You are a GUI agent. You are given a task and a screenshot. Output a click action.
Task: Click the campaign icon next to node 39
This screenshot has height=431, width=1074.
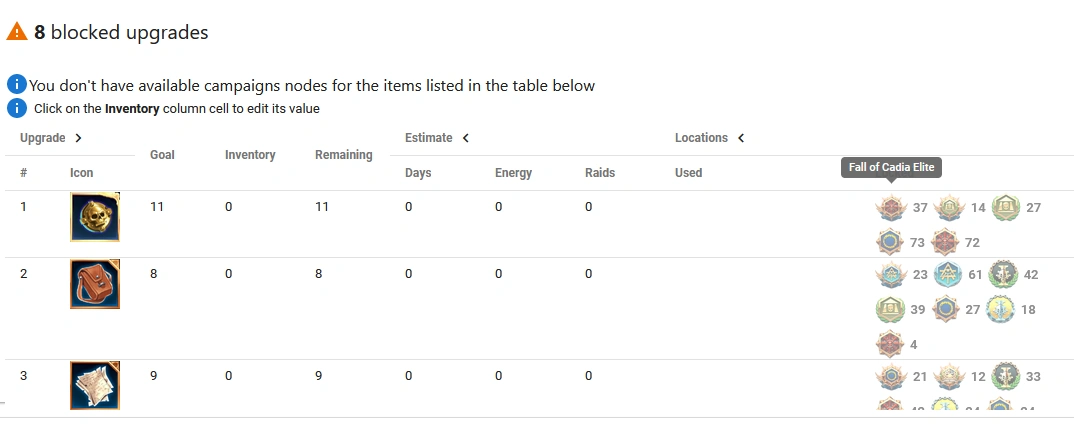(x=890, y=309)
